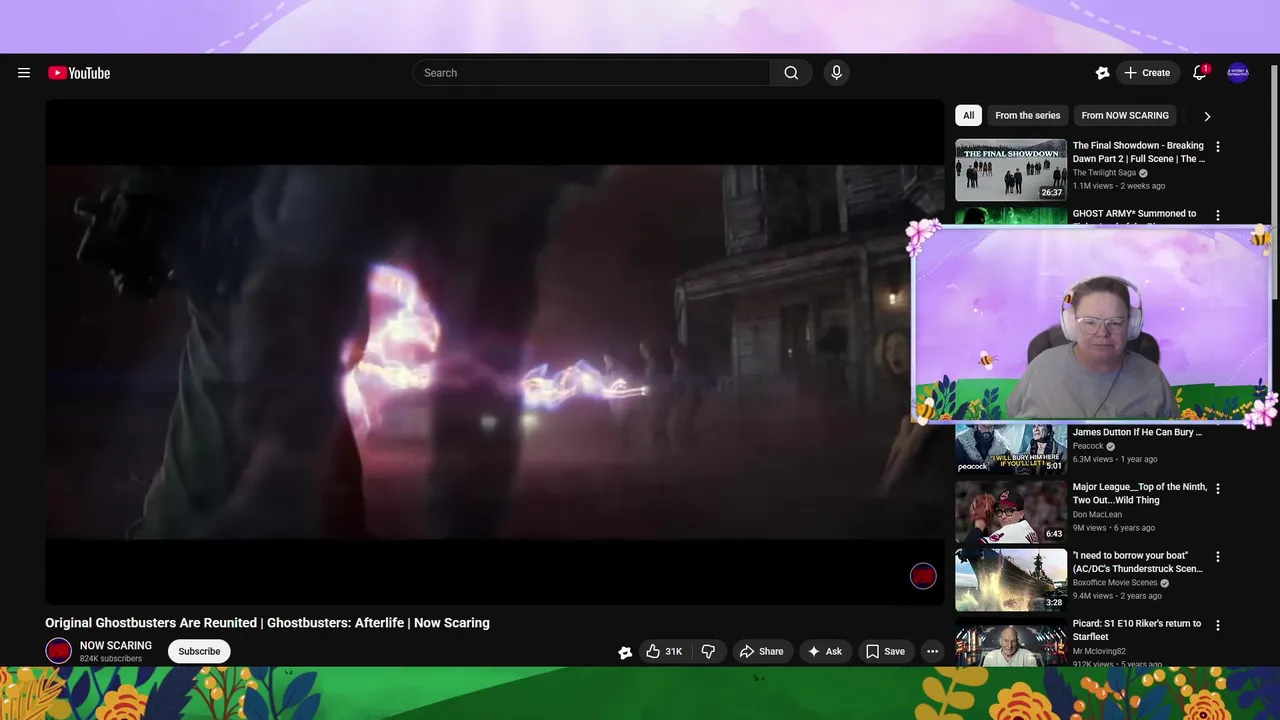Open 'The Final Showdown - Breaking Dawn' title
Image resolution: width=1280 pixels, height=720 pixels.
tap(1138, 152)
